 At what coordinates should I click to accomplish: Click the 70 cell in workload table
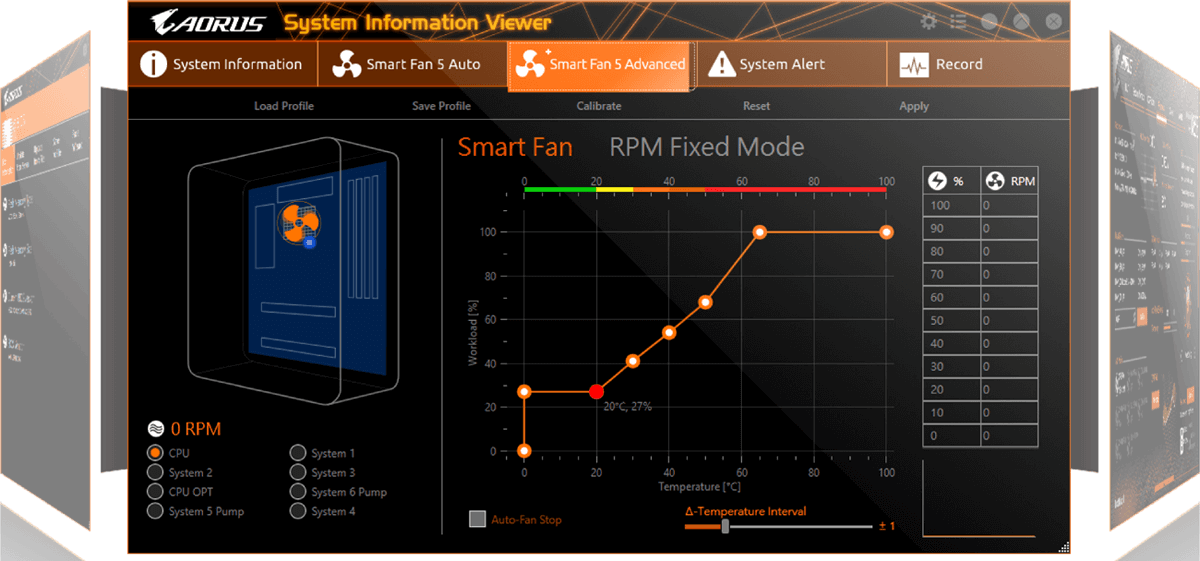tap(951, 275)
